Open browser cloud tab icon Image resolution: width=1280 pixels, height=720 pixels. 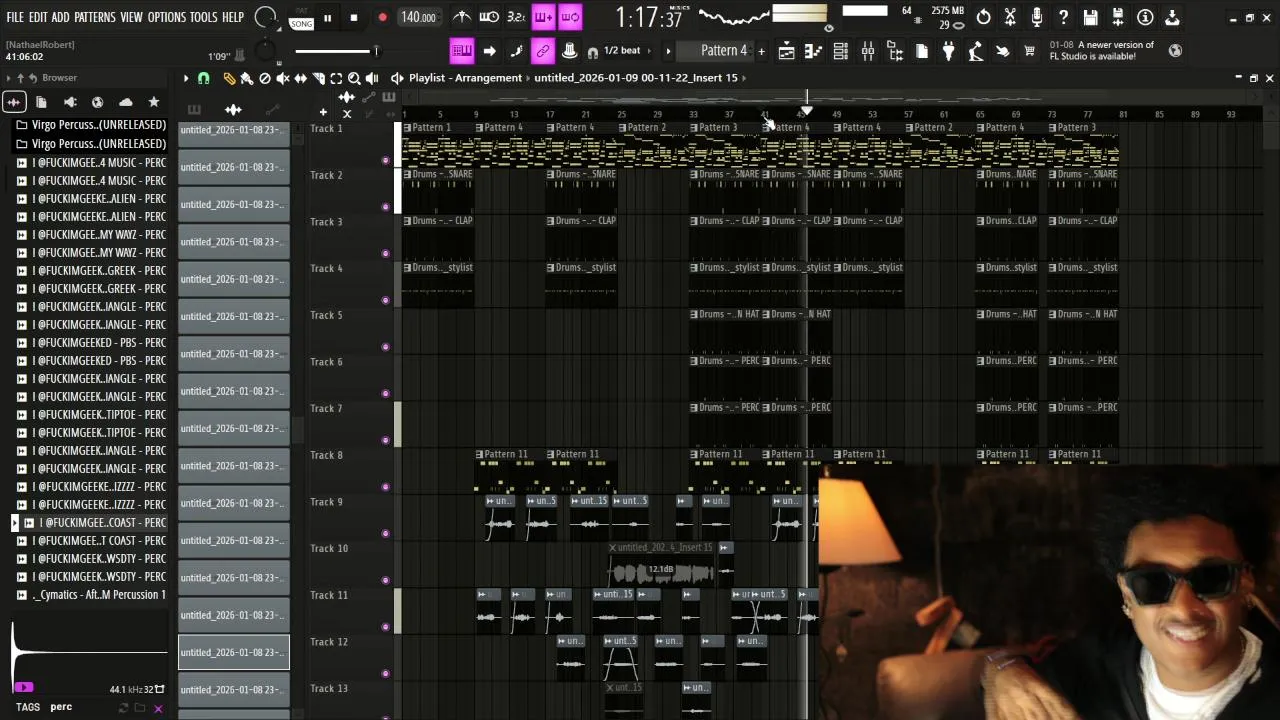pyautogui.click(x=126, y=102)
